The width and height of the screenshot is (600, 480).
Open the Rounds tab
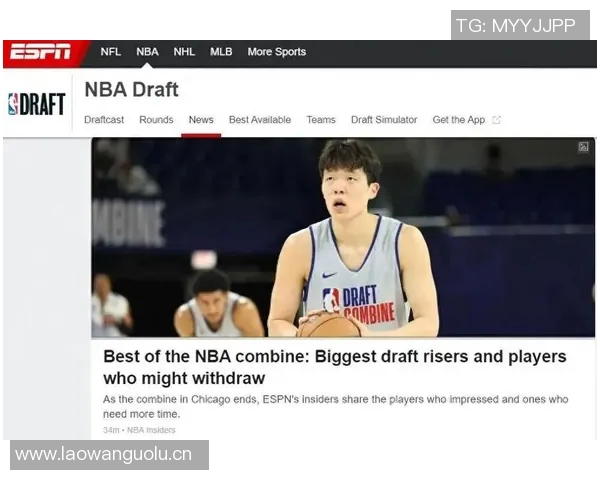(156, 120)
